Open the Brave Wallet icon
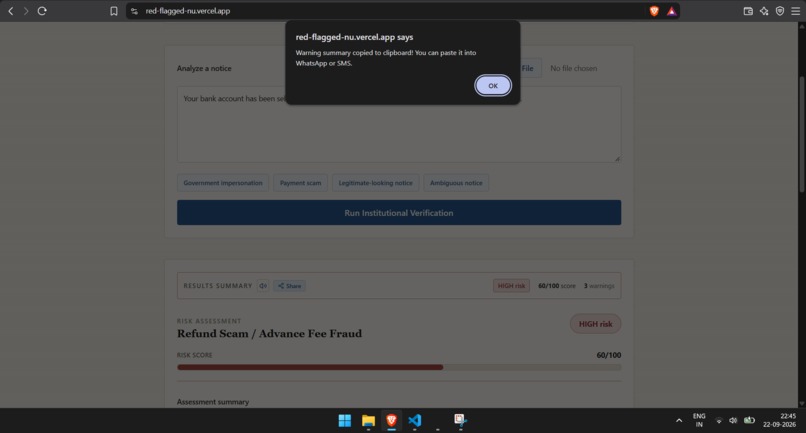This screenshot has height=433, width=806. (x=748, y=11)
